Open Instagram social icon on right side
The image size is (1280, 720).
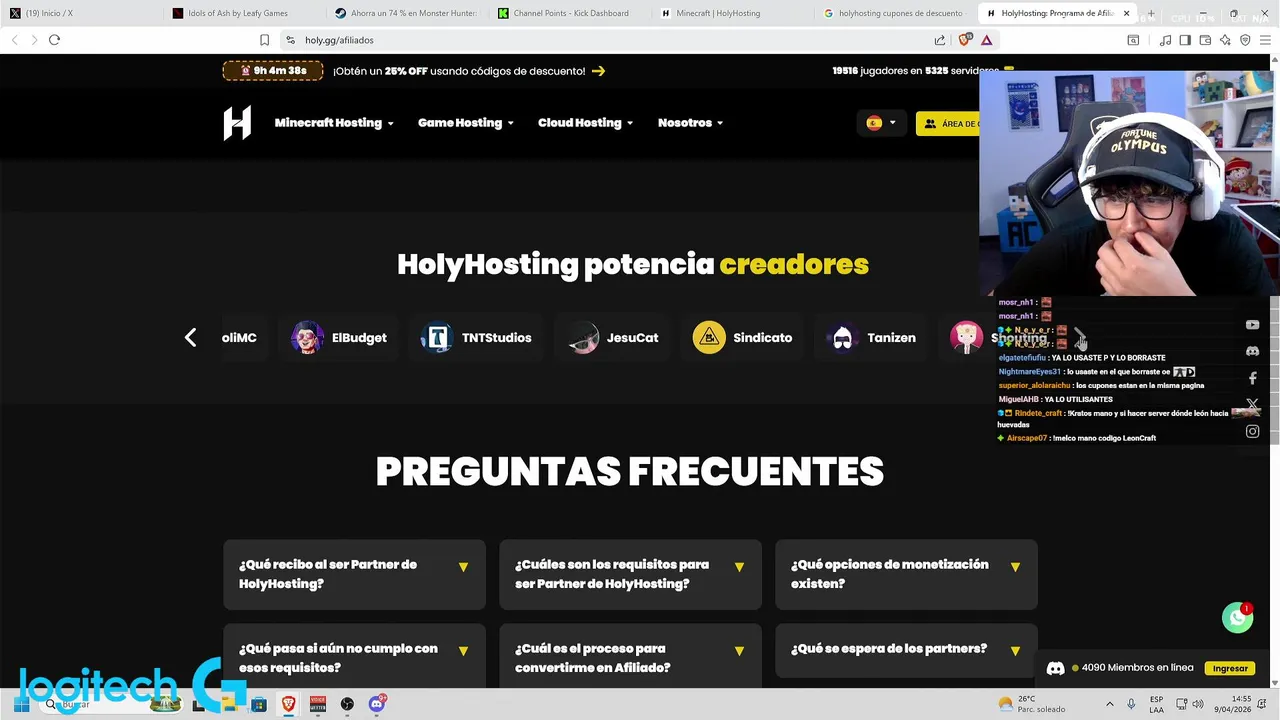click(1252, 431)
